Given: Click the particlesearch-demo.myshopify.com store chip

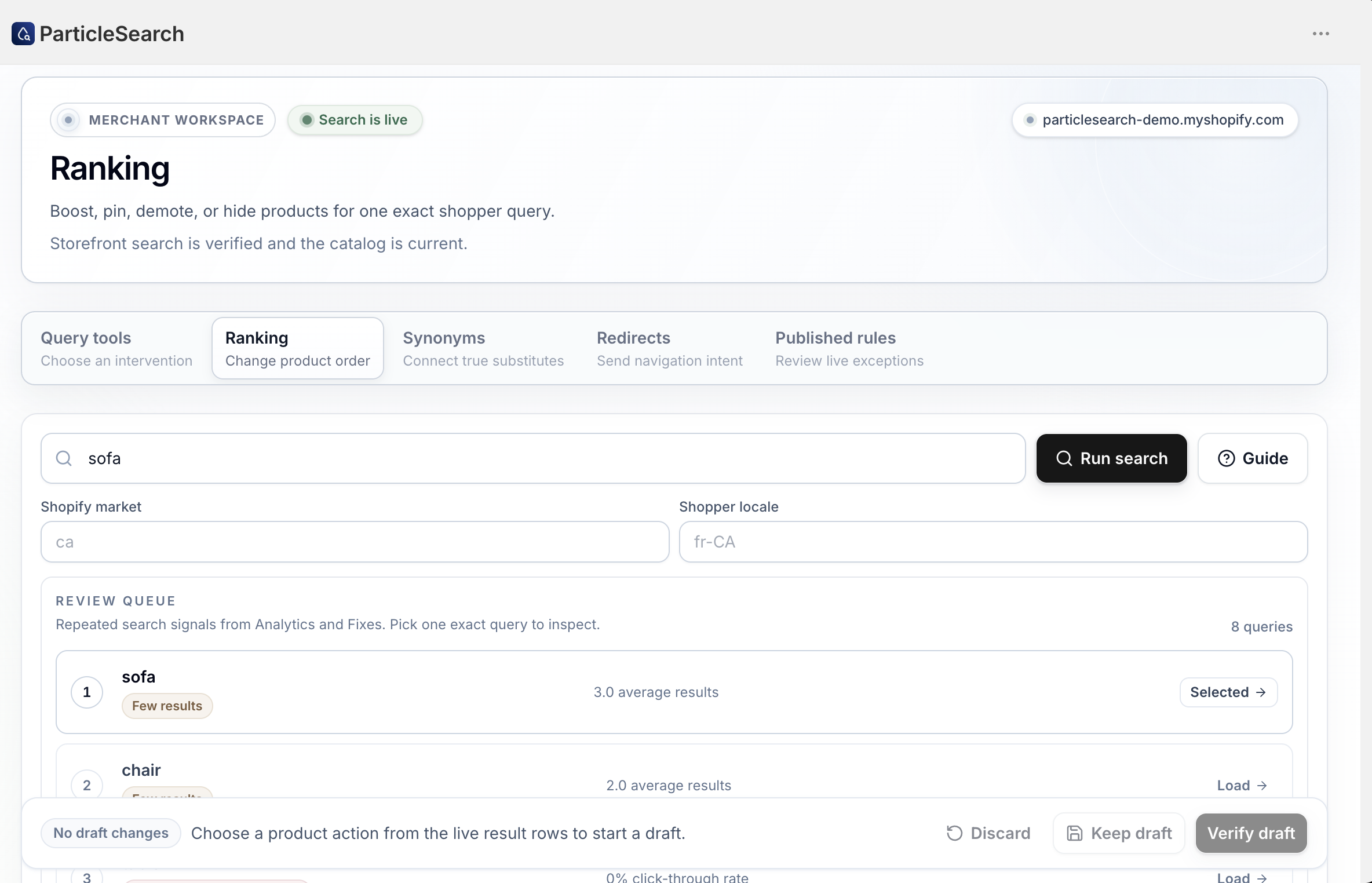Looking at the screenshot, I should (1155, 120).
